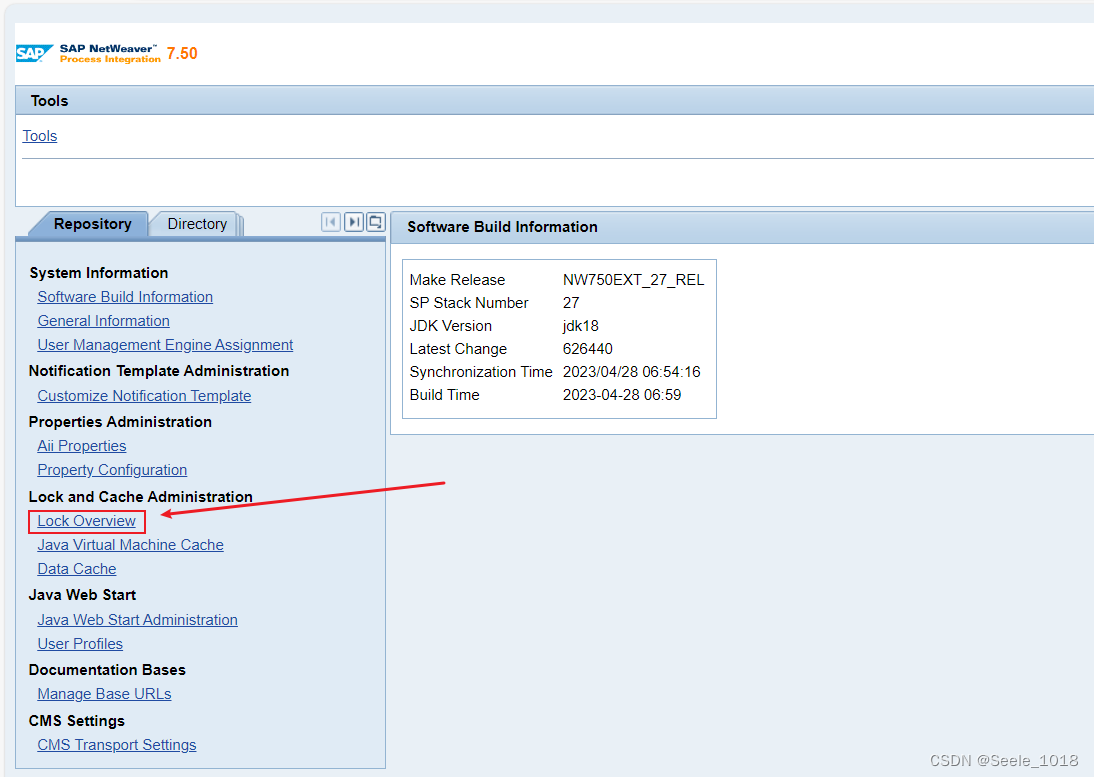The image size is (1094, 777).
Task: Switch to the Directory tab
Action: 197,224
